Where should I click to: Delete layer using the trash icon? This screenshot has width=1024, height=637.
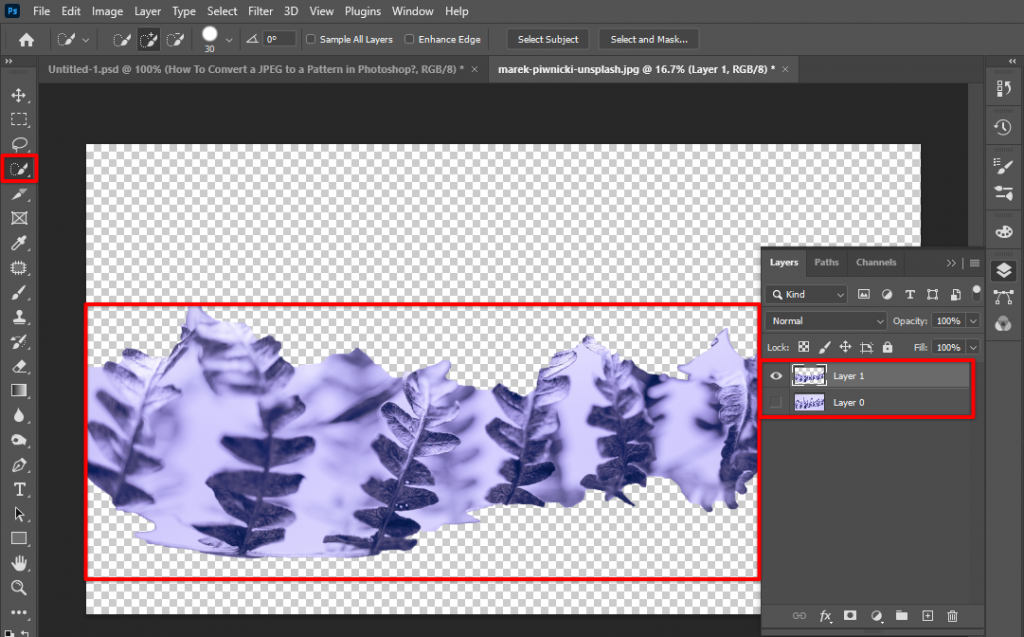(x=952, y=616)
